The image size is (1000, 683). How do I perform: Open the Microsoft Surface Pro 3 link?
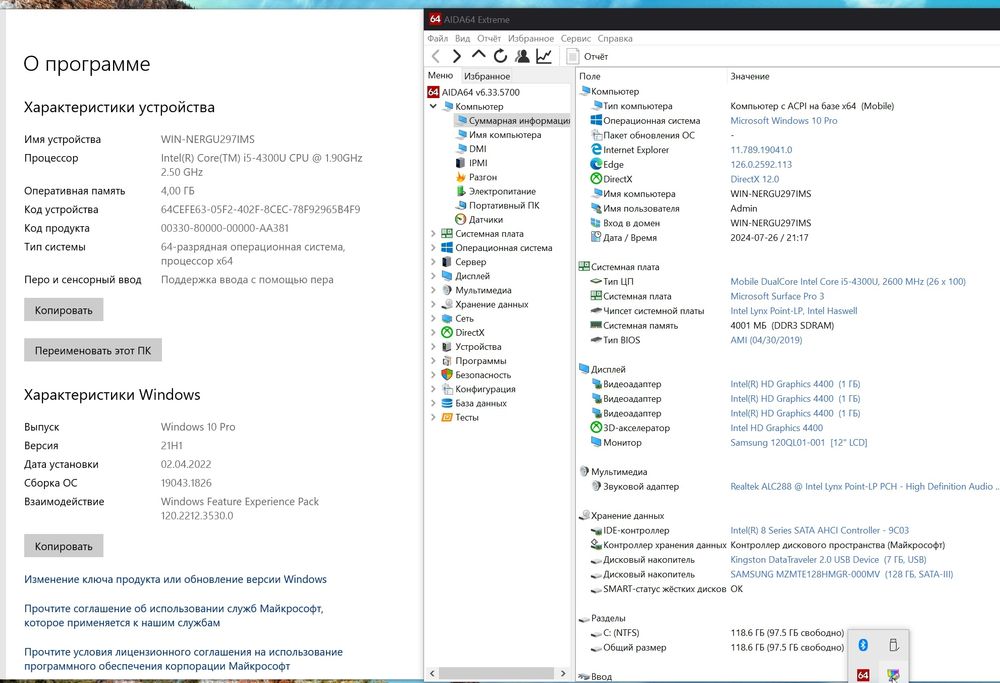[777, 296]
